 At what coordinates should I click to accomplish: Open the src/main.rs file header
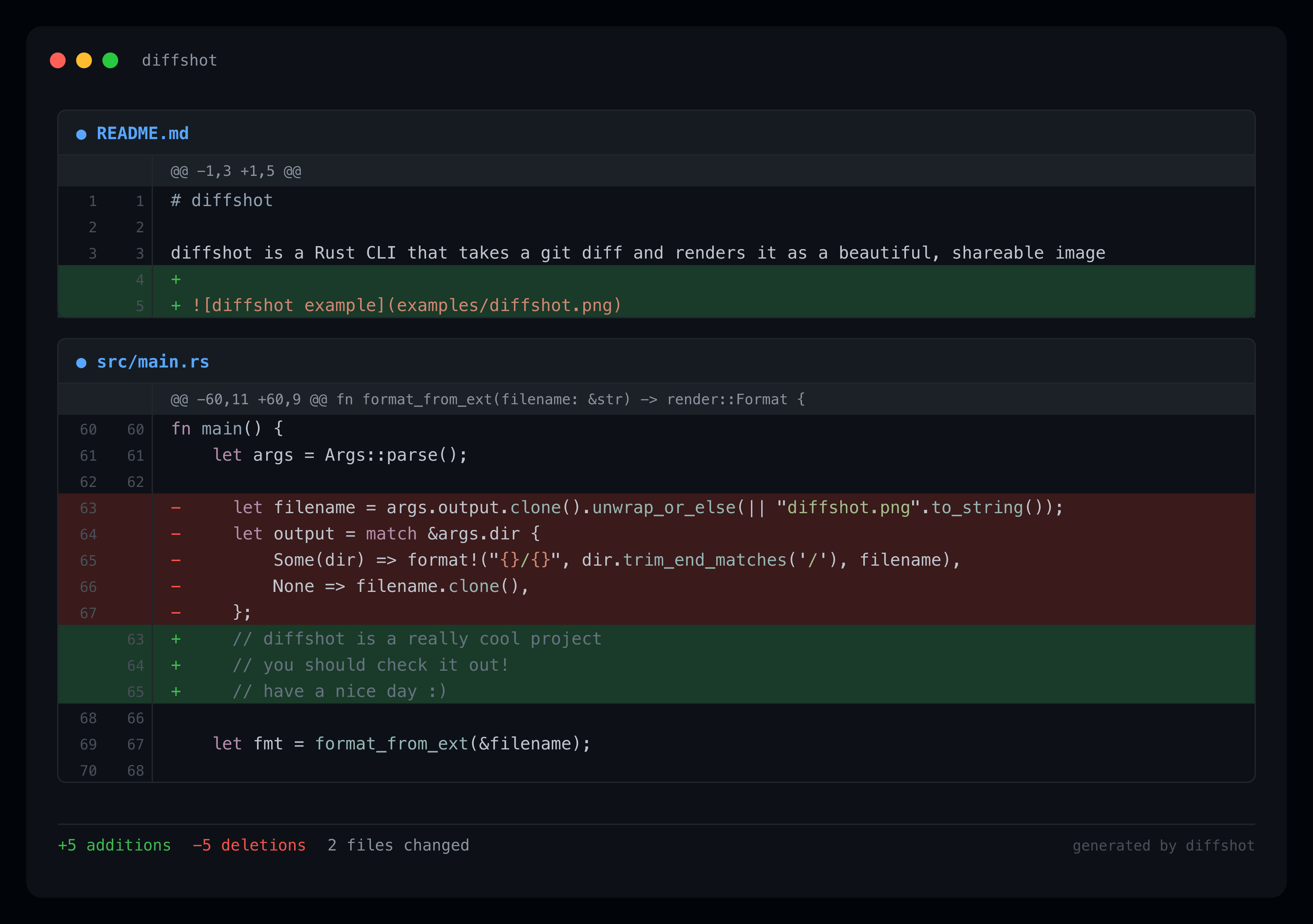[153, 362]
